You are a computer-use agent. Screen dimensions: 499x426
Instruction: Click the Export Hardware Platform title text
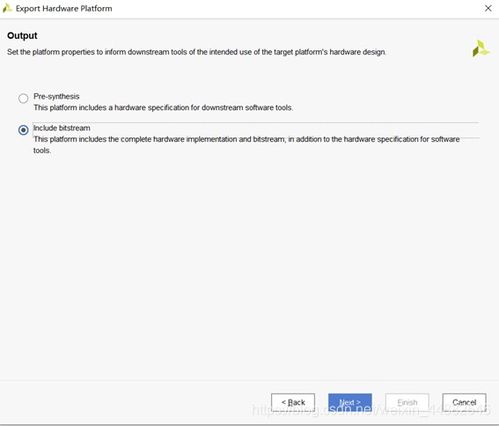pyautogui.click(x=64, y=9)
